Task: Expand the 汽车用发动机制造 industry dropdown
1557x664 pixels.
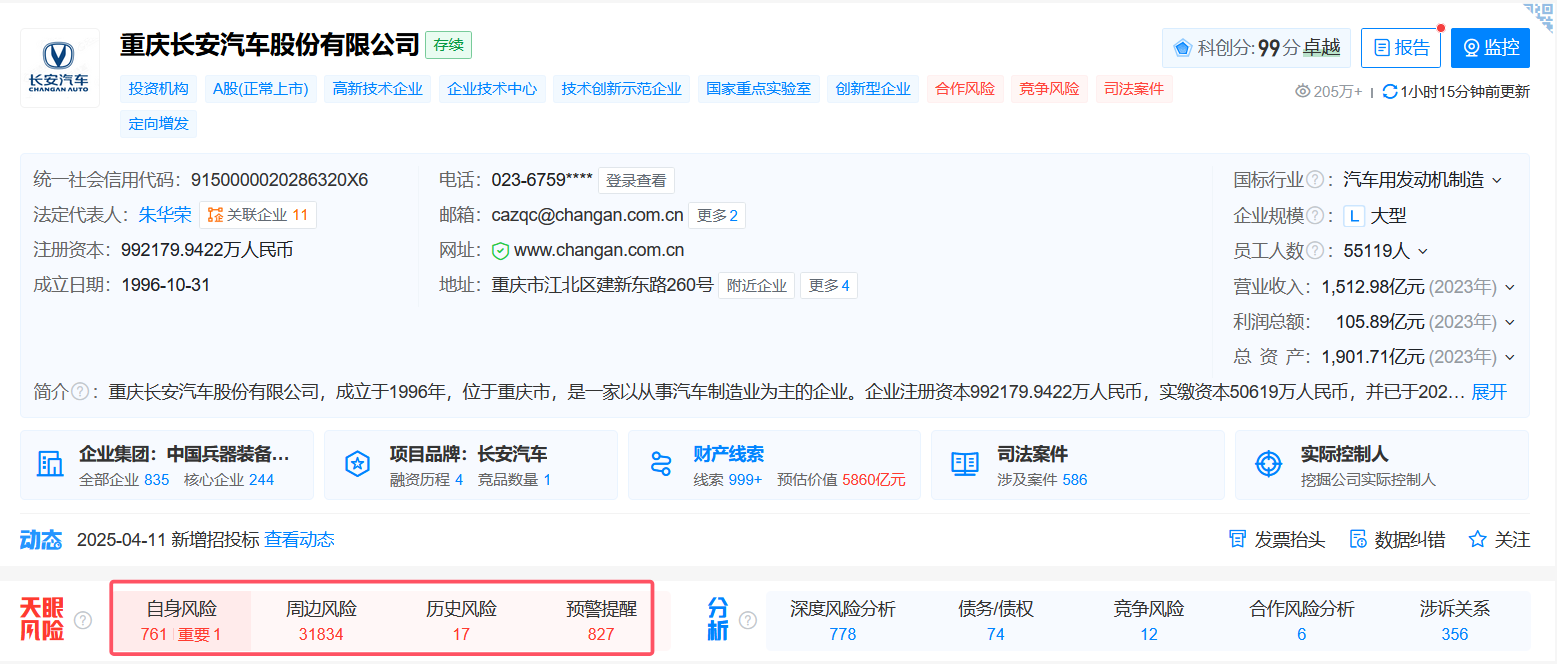Action: pos(1497,181)
